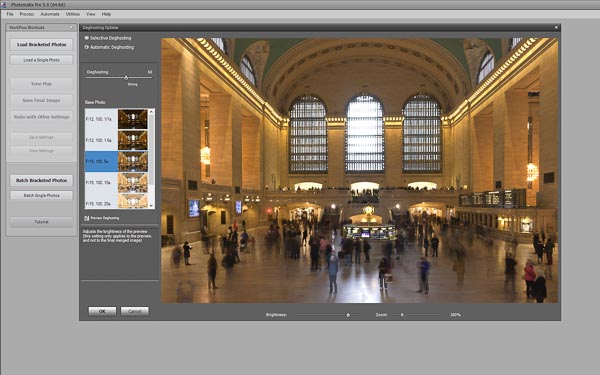Open the Automate menu

[50, 14]
